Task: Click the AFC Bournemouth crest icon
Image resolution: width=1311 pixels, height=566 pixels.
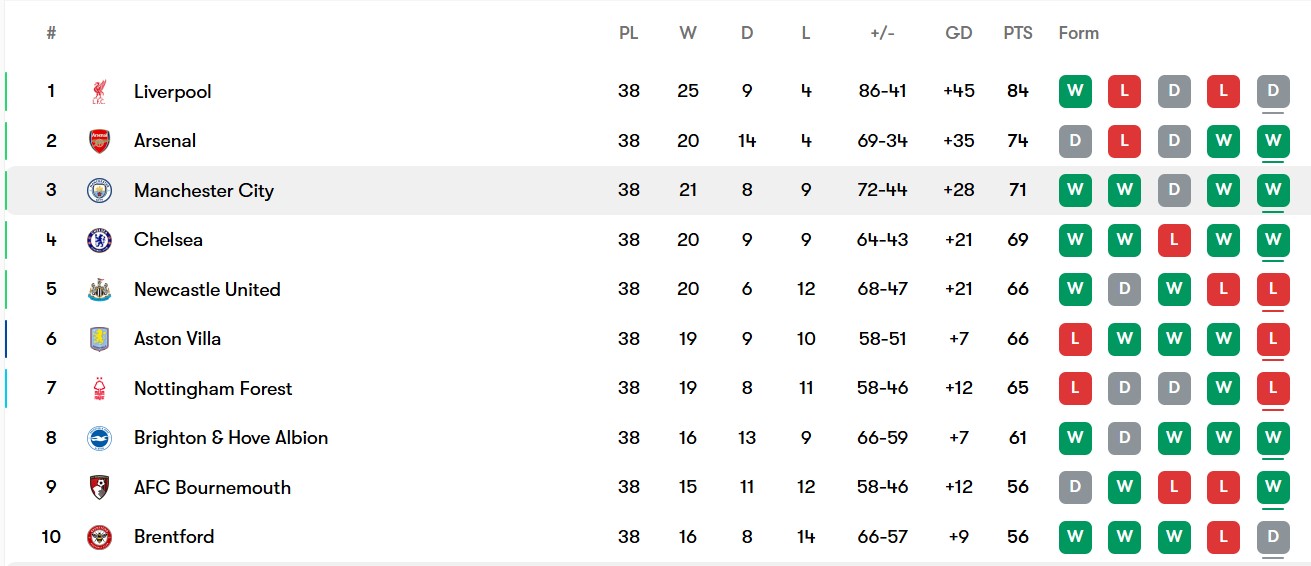Action: pyautogui.click(x=99, y=488)
